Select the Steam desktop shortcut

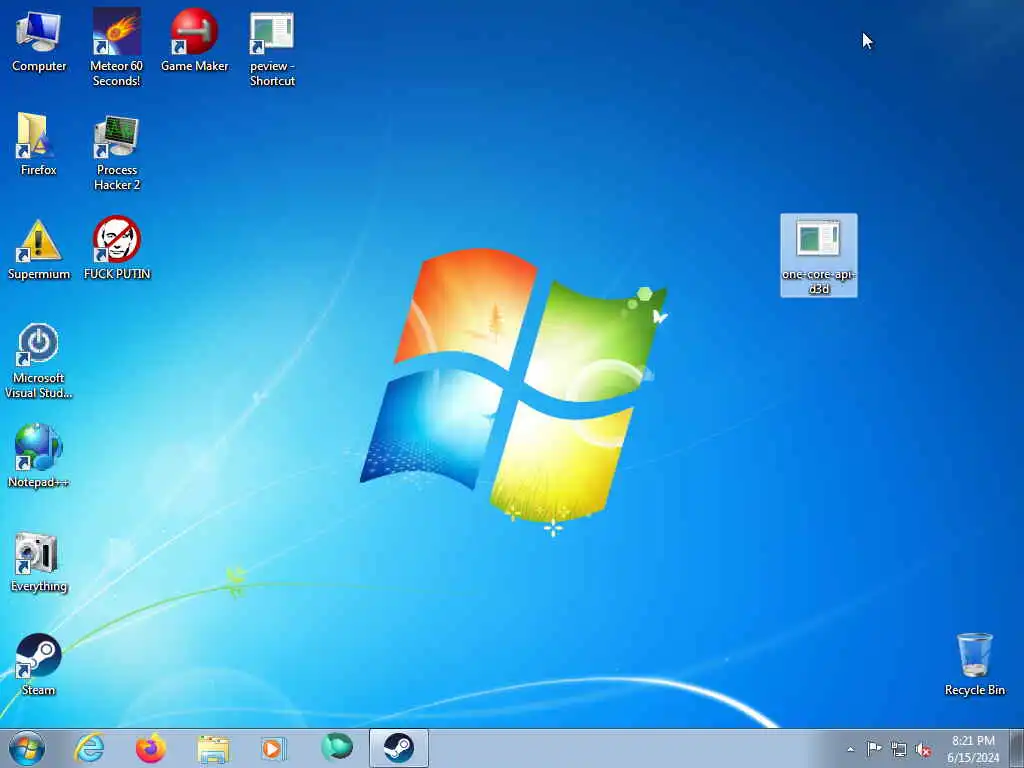39,664
